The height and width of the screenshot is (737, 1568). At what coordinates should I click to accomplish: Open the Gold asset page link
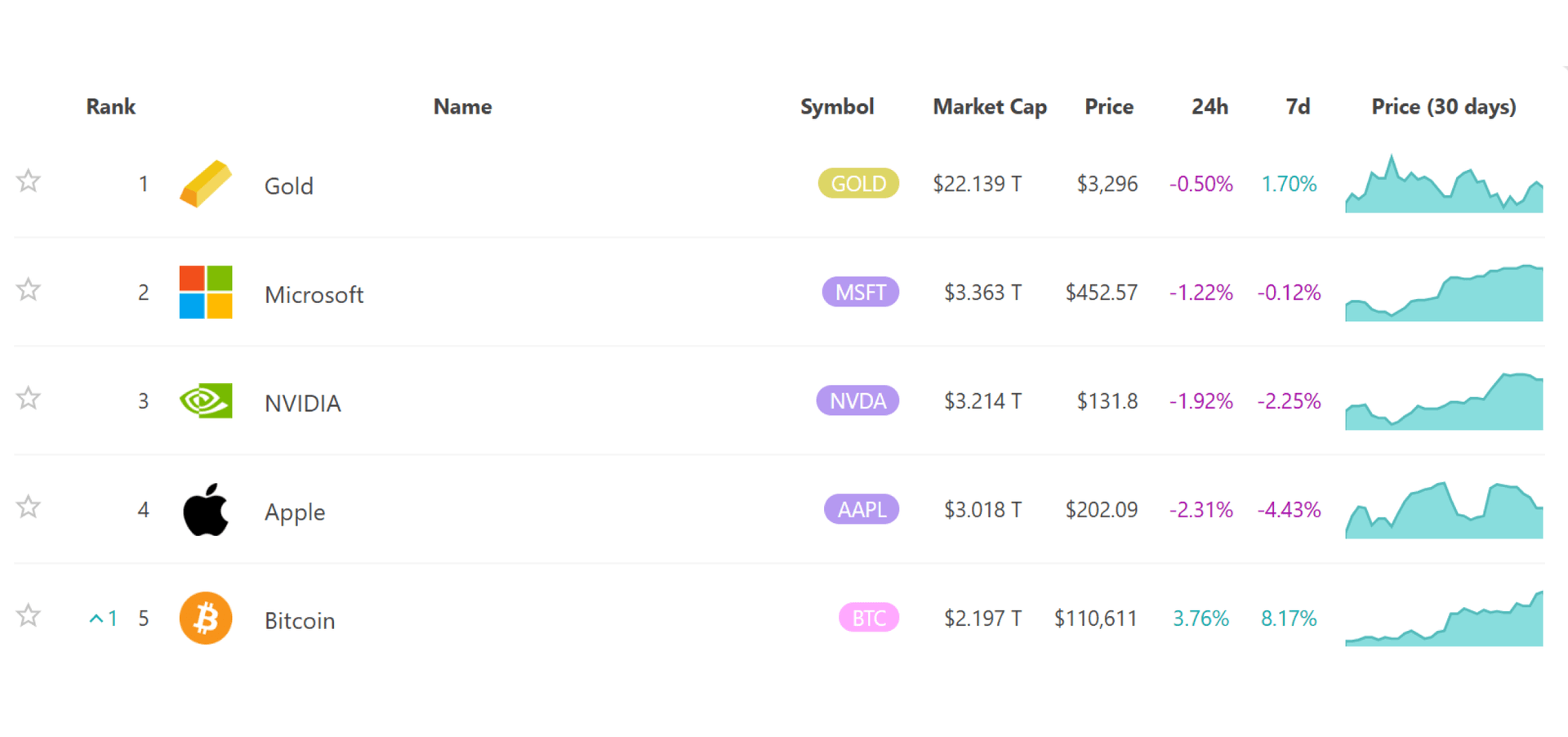pyautogui.click(x=289, y=185)
